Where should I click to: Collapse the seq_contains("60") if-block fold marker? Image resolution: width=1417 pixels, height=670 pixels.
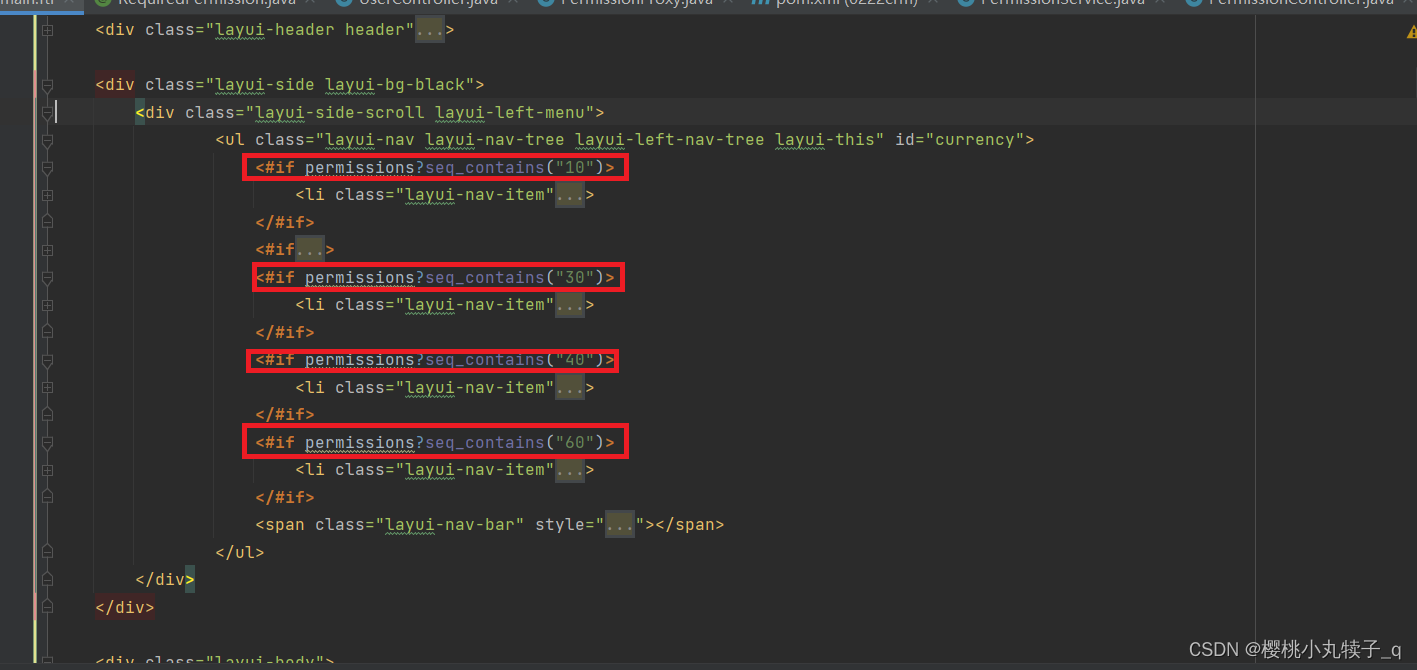click(x=47, y=444)
